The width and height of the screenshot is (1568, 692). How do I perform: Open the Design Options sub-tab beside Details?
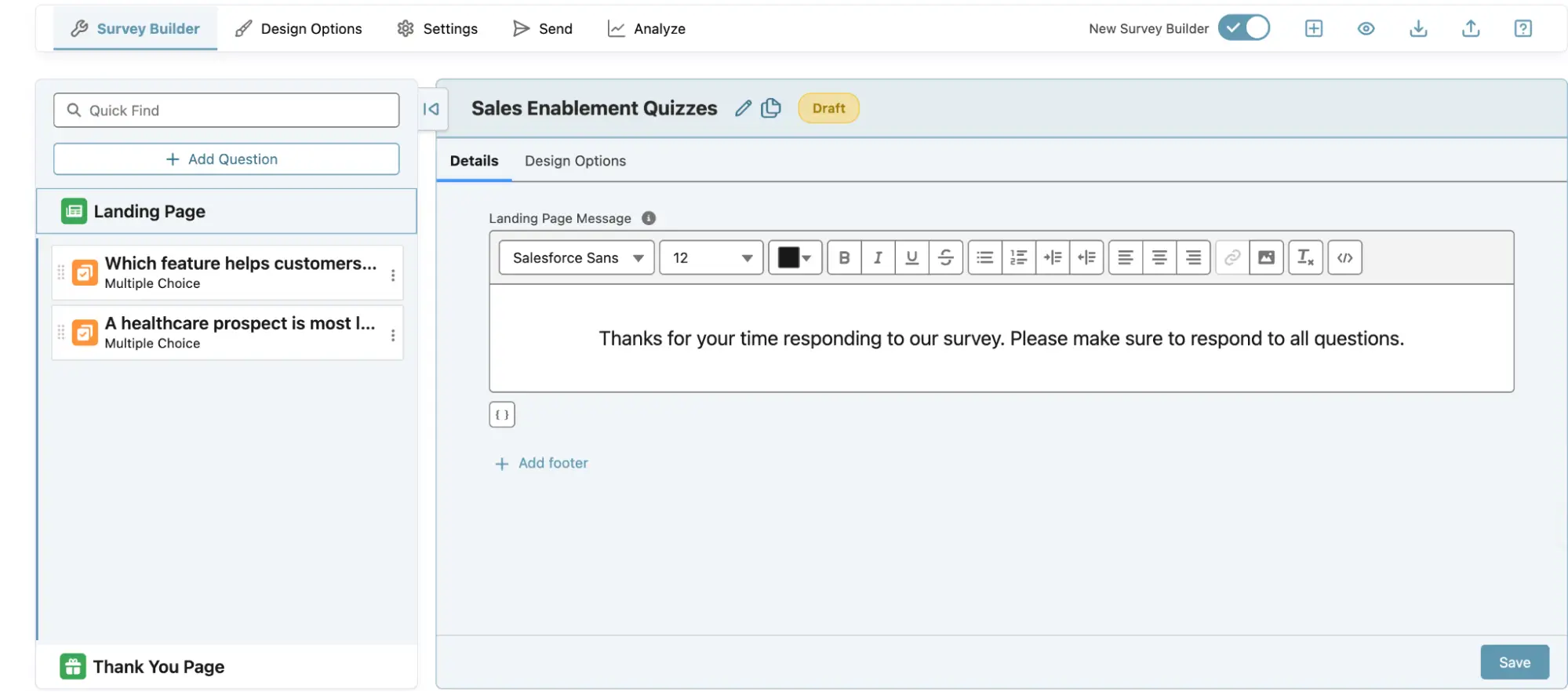point(575,161)
